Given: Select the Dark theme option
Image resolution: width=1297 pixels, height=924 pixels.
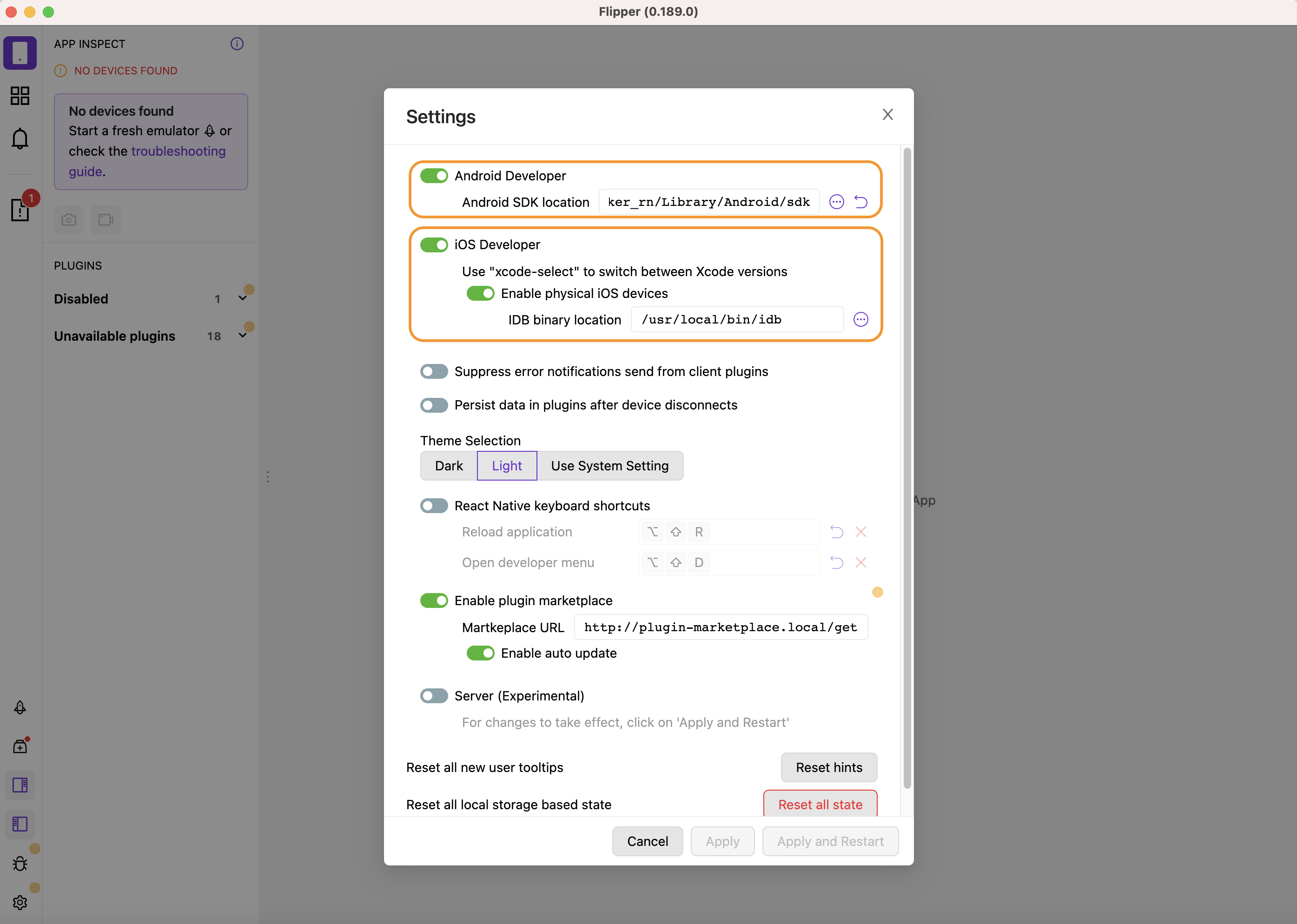Looking at the screenshot, I should pos(449,465).
